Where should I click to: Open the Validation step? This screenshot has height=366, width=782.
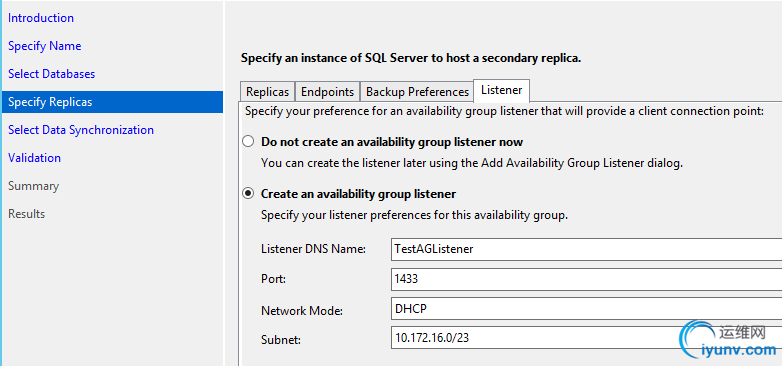pyautogui.click(x=34, y=158)
